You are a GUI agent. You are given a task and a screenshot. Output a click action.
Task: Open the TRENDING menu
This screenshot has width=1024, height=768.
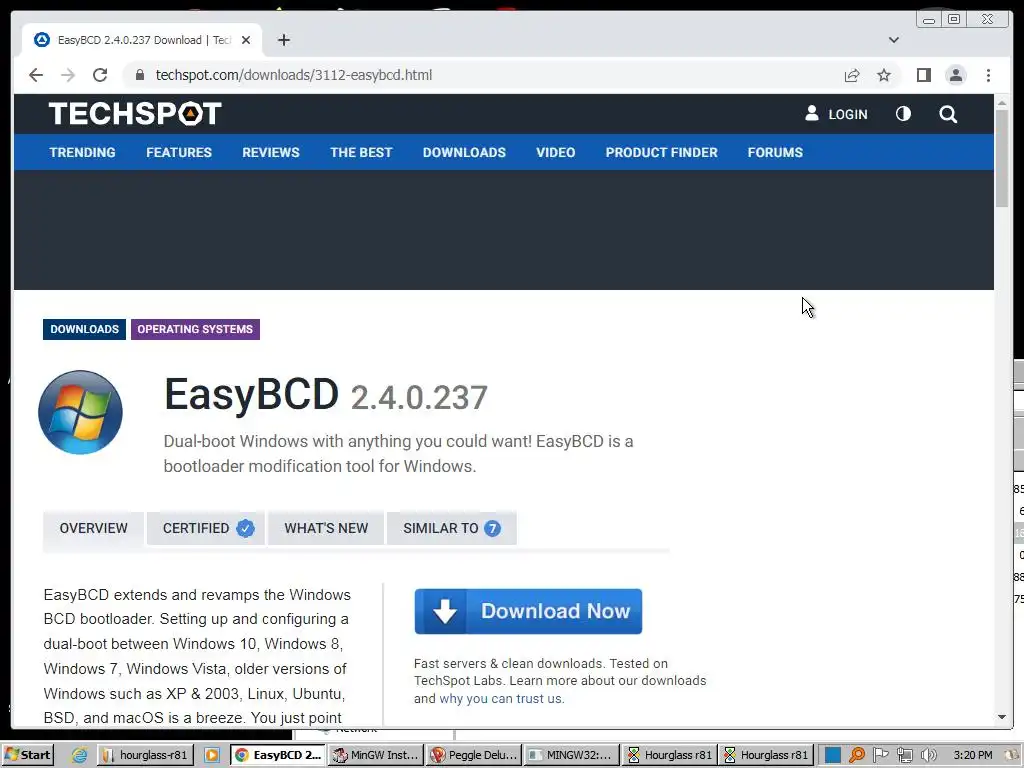[82, 152]
